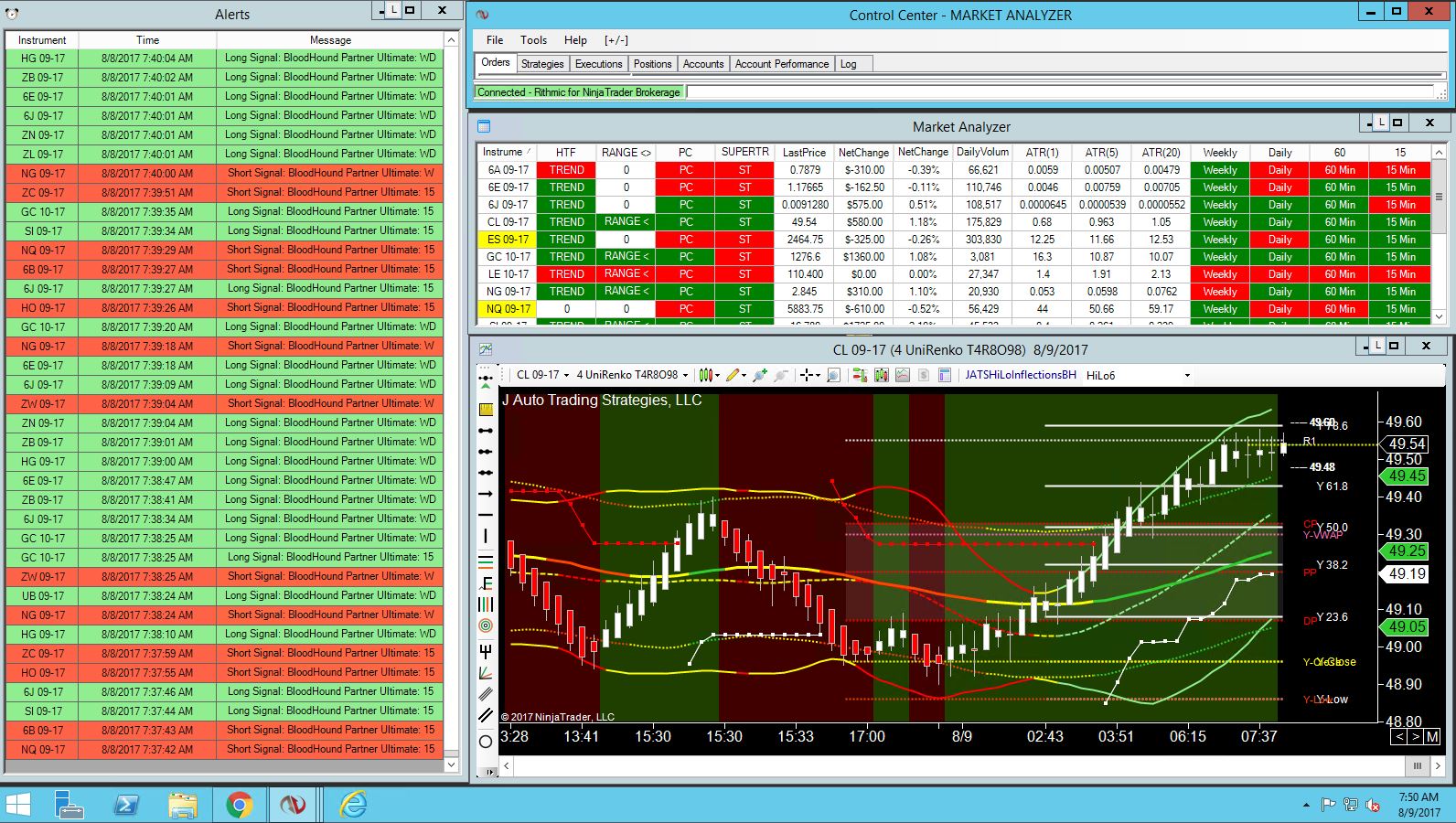Toggle the Chart Trader panel icon

[860, 375]
